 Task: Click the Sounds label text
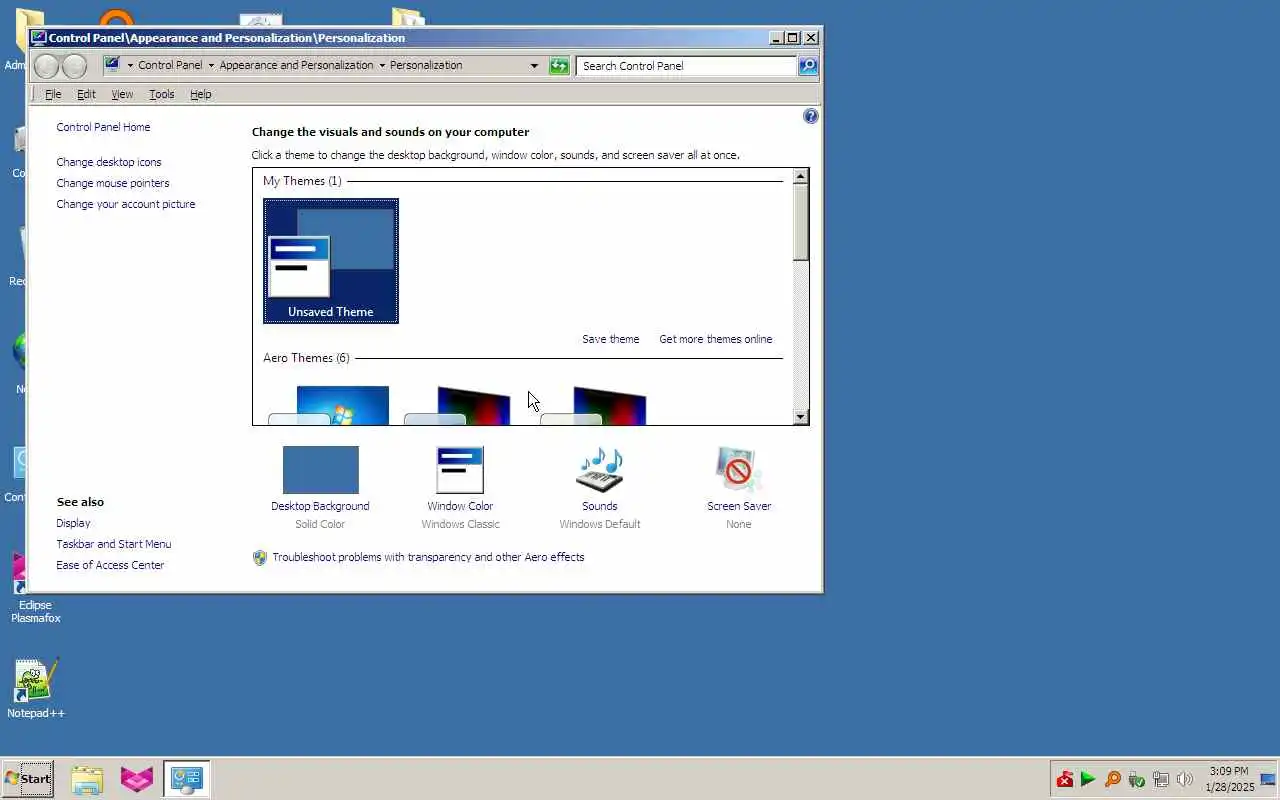click(600, 506)
